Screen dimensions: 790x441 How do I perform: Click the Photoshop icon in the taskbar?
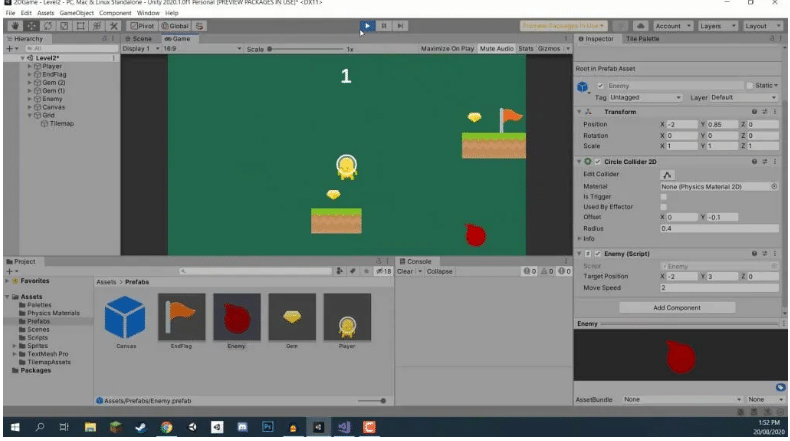pyautogui.click(x=268, y=428)
